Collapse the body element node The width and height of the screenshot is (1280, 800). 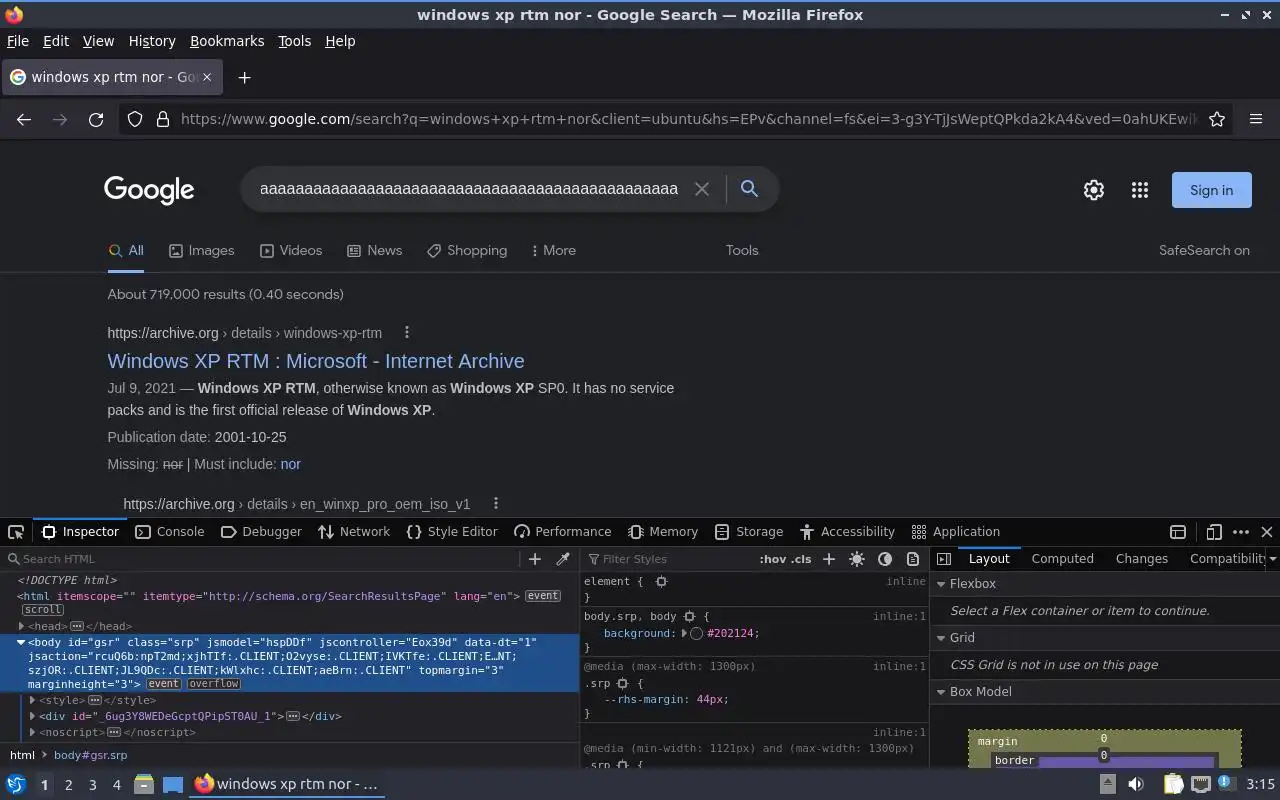coord(21,642)
